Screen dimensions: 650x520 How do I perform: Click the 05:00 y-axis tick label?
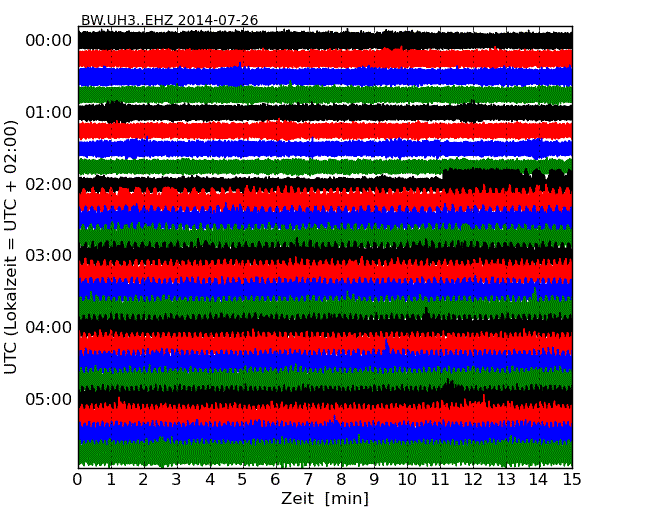49,399
